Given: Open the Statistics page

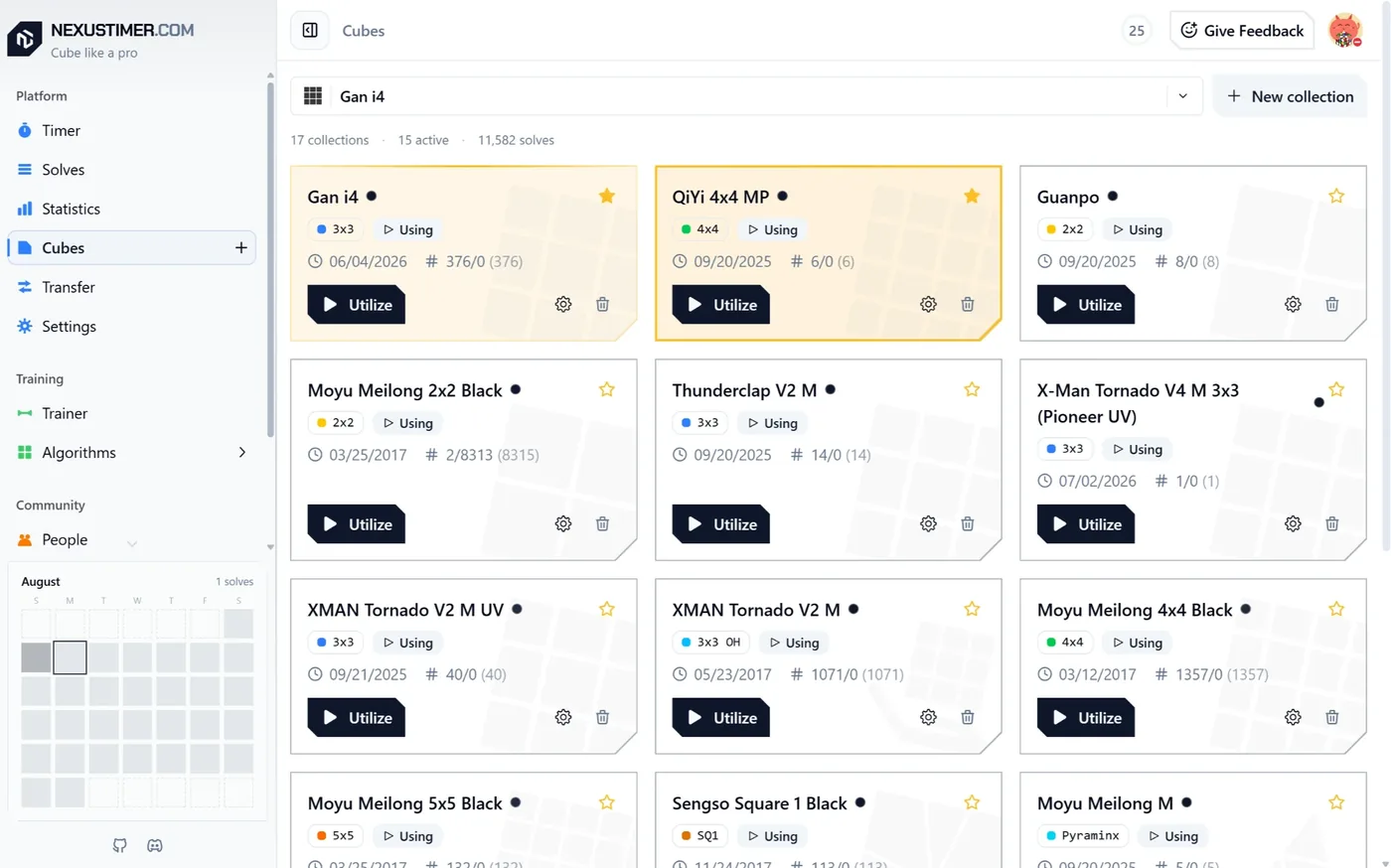Looking at the screenshot, I should coord(132,210).
